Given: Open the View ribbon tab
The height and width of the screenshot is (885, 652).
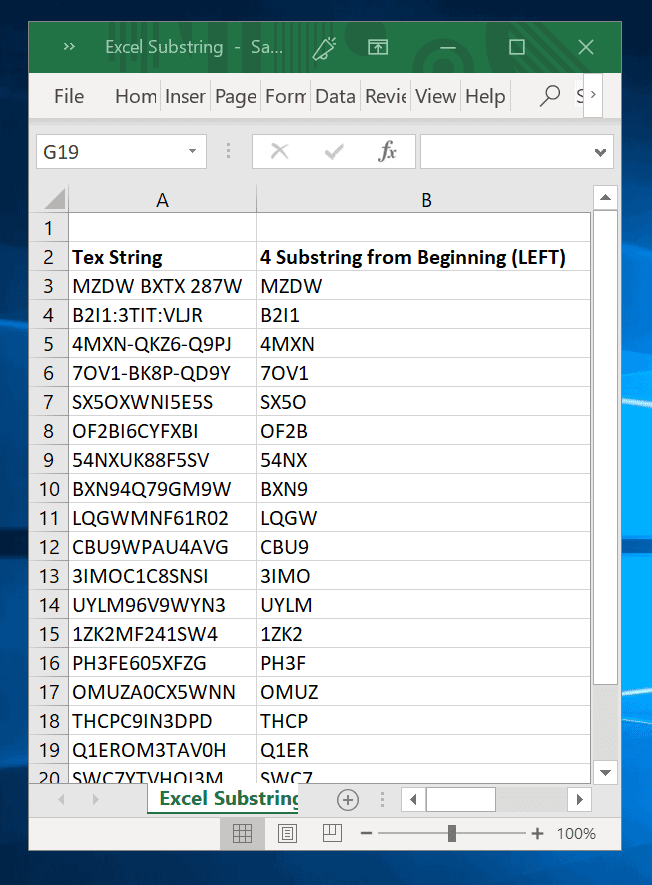Looking at the screenshot, I should (435, 96).
